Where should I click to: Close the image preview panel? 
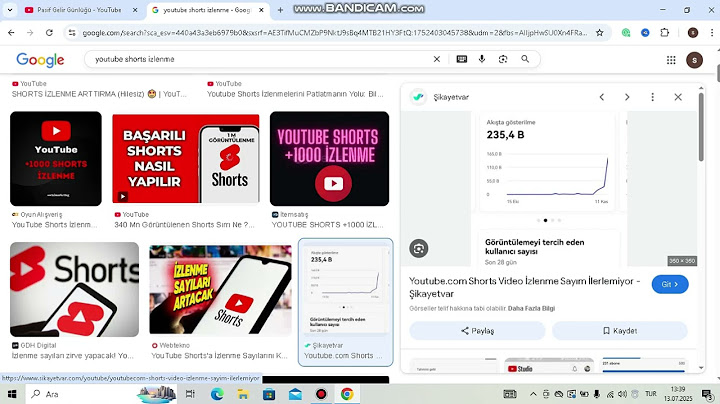[678, 97]
